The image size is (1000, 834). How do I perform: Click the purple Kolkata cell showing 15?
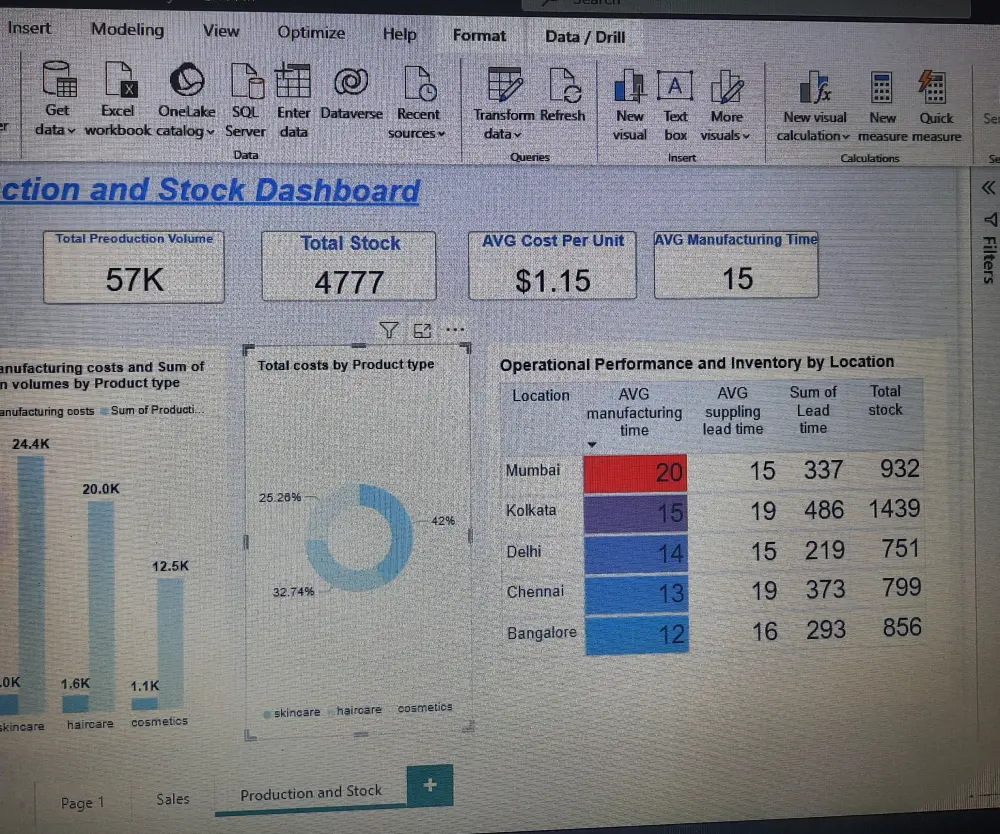click(x=636, y=513)
